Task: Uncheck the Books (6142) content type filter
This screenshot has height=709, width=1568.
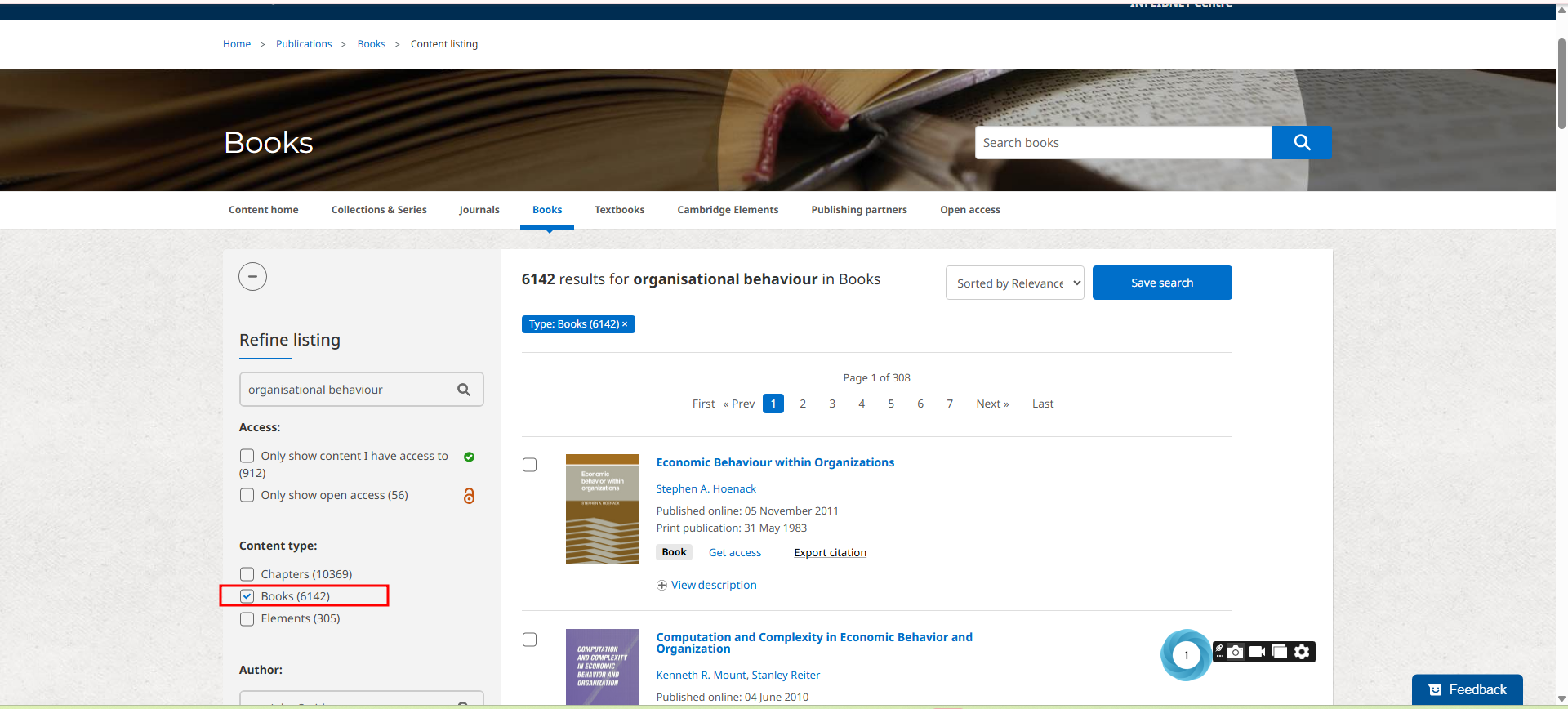Action: [x=247, y=596]
